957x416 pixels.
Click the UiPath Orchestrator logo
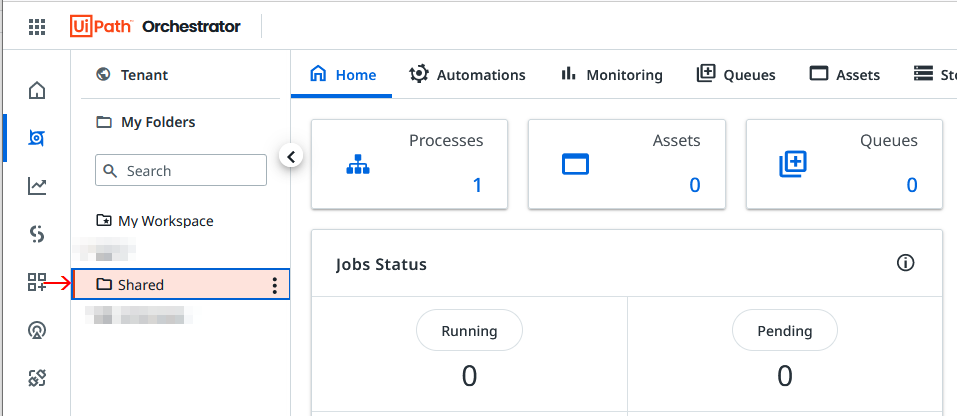155,27
